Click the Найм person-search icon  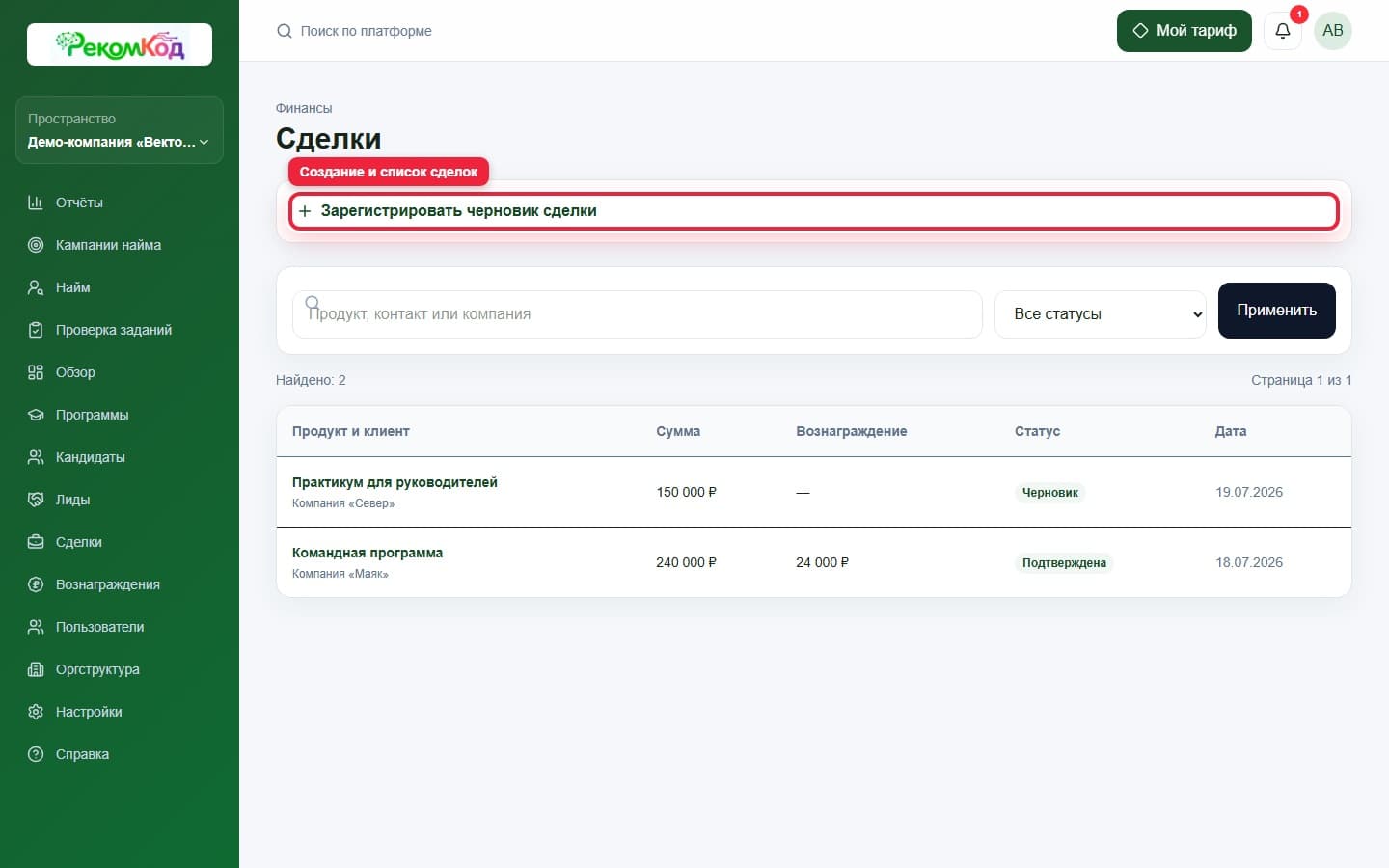tap(36, 287)
